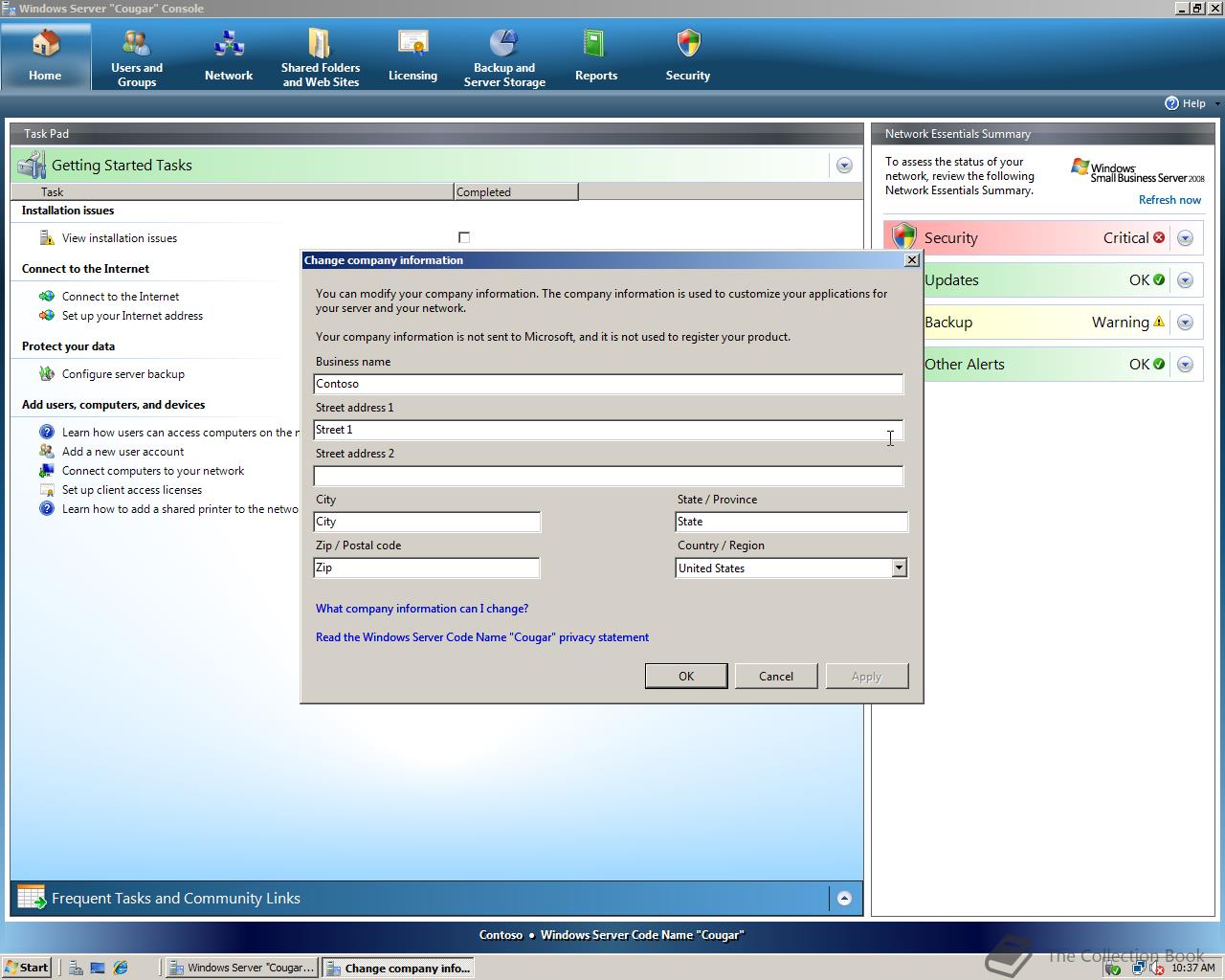The image size is (1225, 980).
Task: Open the Home tab
Action: [x=45, y=56]
